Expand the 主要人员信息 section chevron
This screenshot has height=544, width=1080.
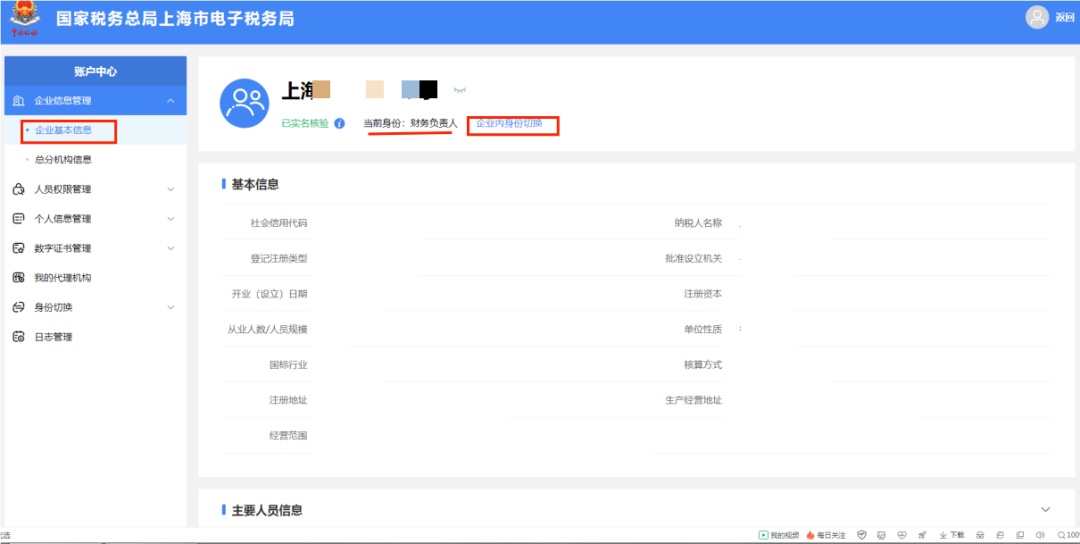point(1046,510)
